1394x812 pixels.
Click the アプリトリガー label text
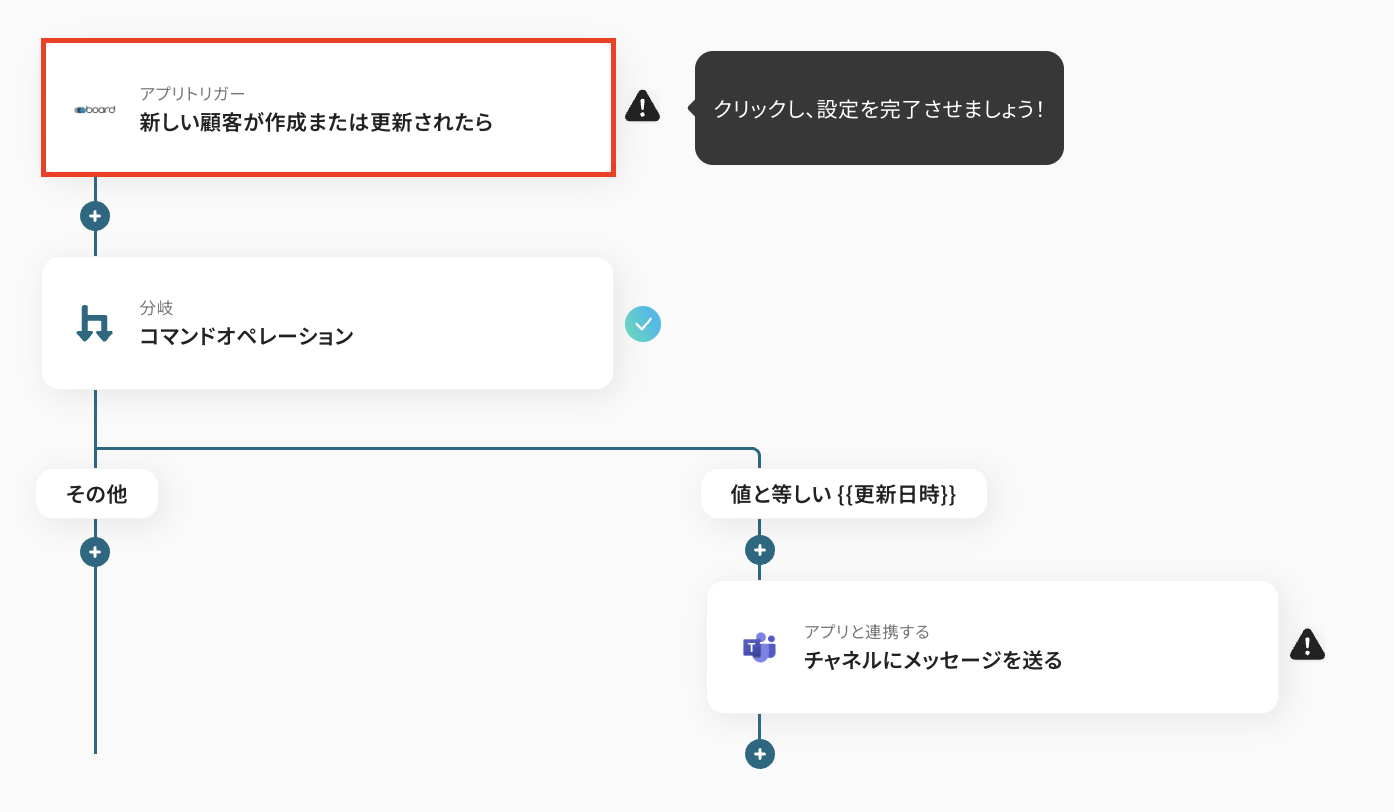click(192, 94)
